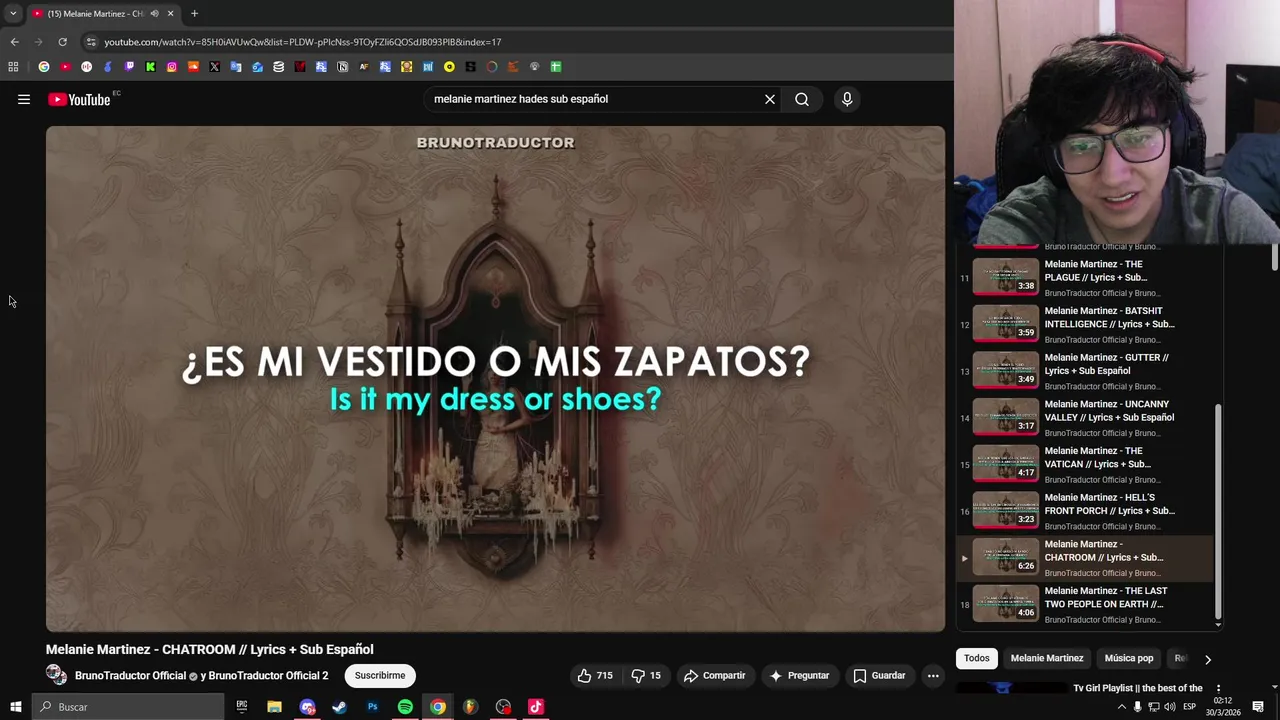Dislike the video with thumbs down
The height and width of the screenshot is (720, 1280).
click(x=646, y=676)
